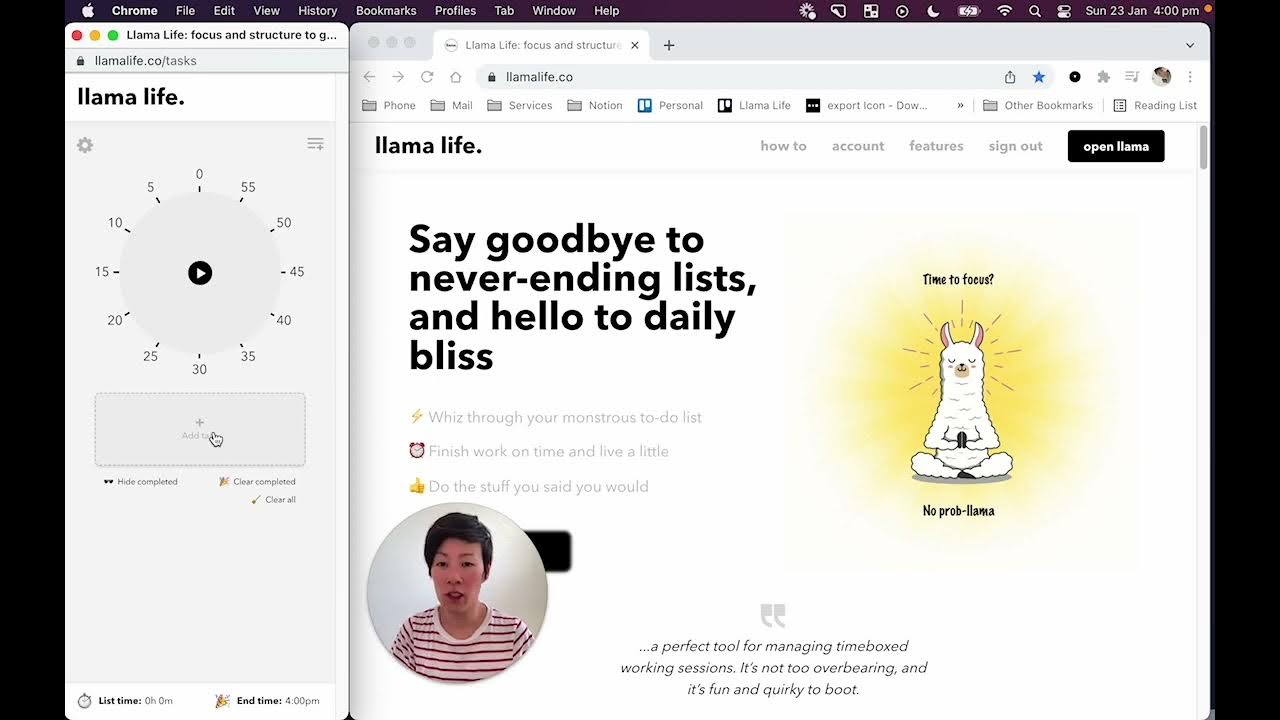This screenshot has height=720, width=1280.
Task: Open the export Icon bookmark
Action: (x=867, y=105)
